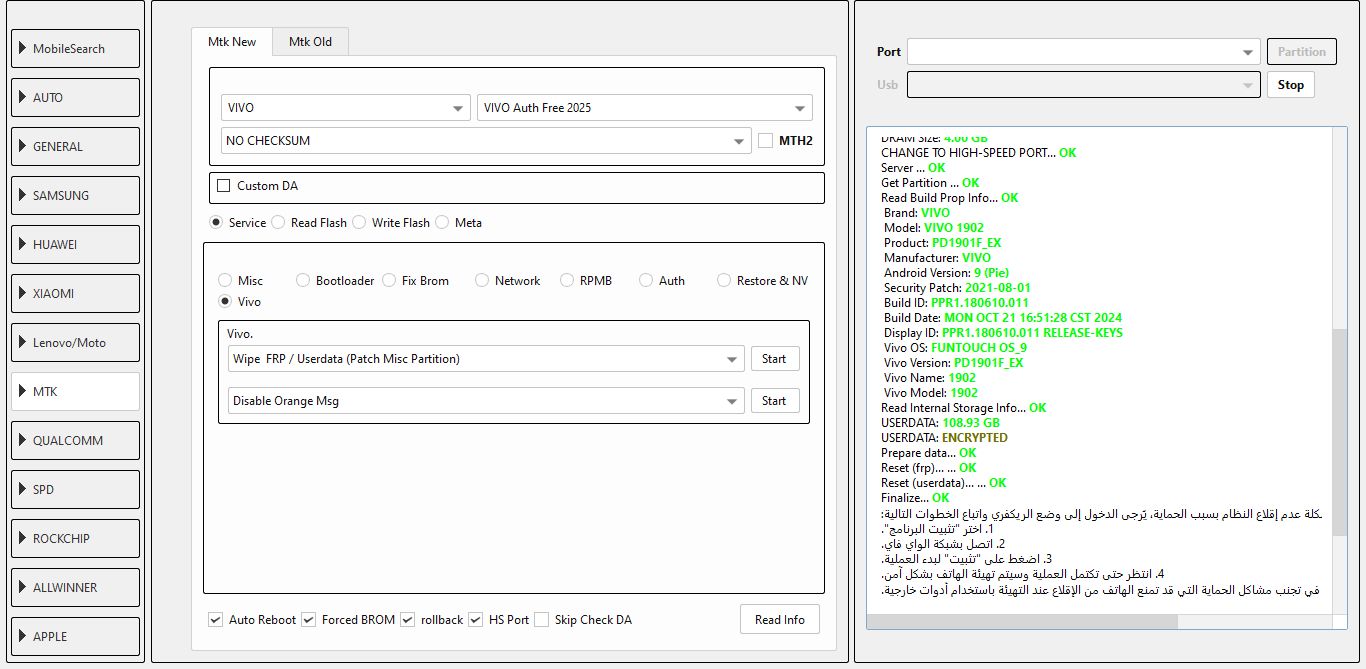
Task: Open the Usb selection dropdown
Action: 1084,85
